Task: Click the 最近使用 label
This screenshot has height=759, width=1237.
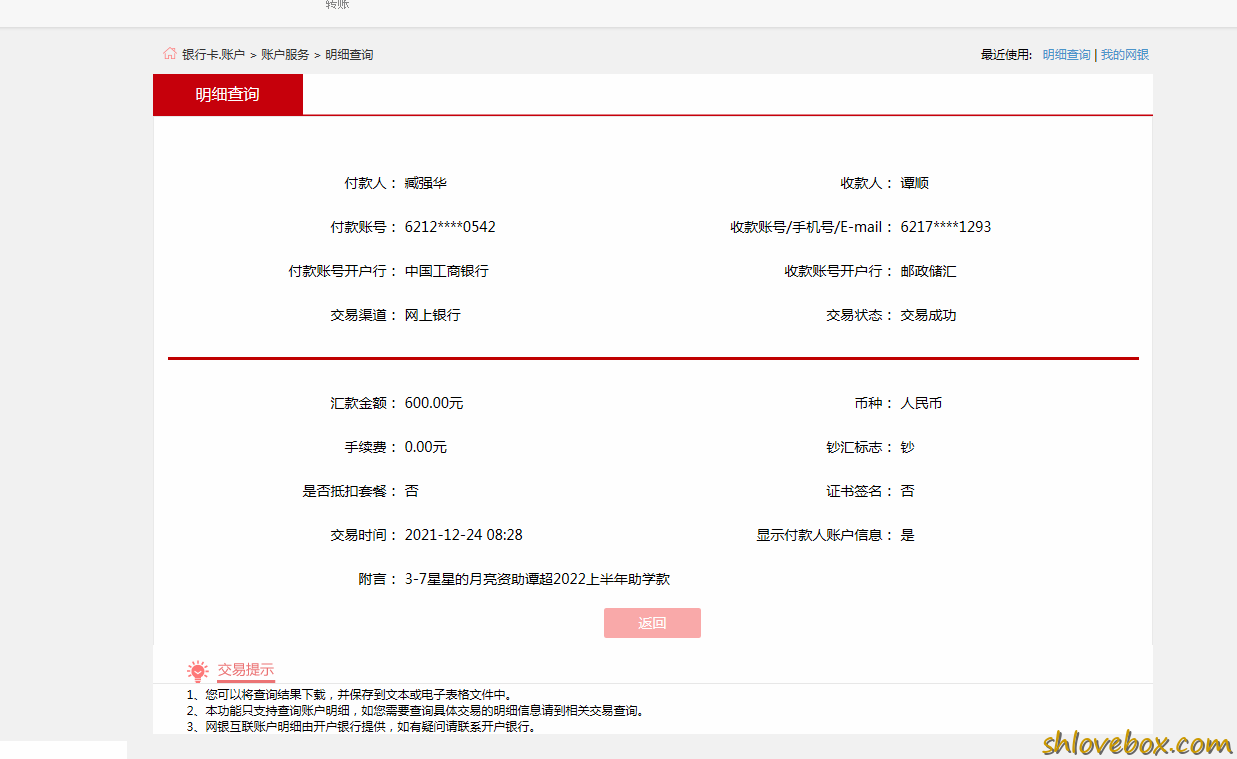Action: pos(1006,55)
